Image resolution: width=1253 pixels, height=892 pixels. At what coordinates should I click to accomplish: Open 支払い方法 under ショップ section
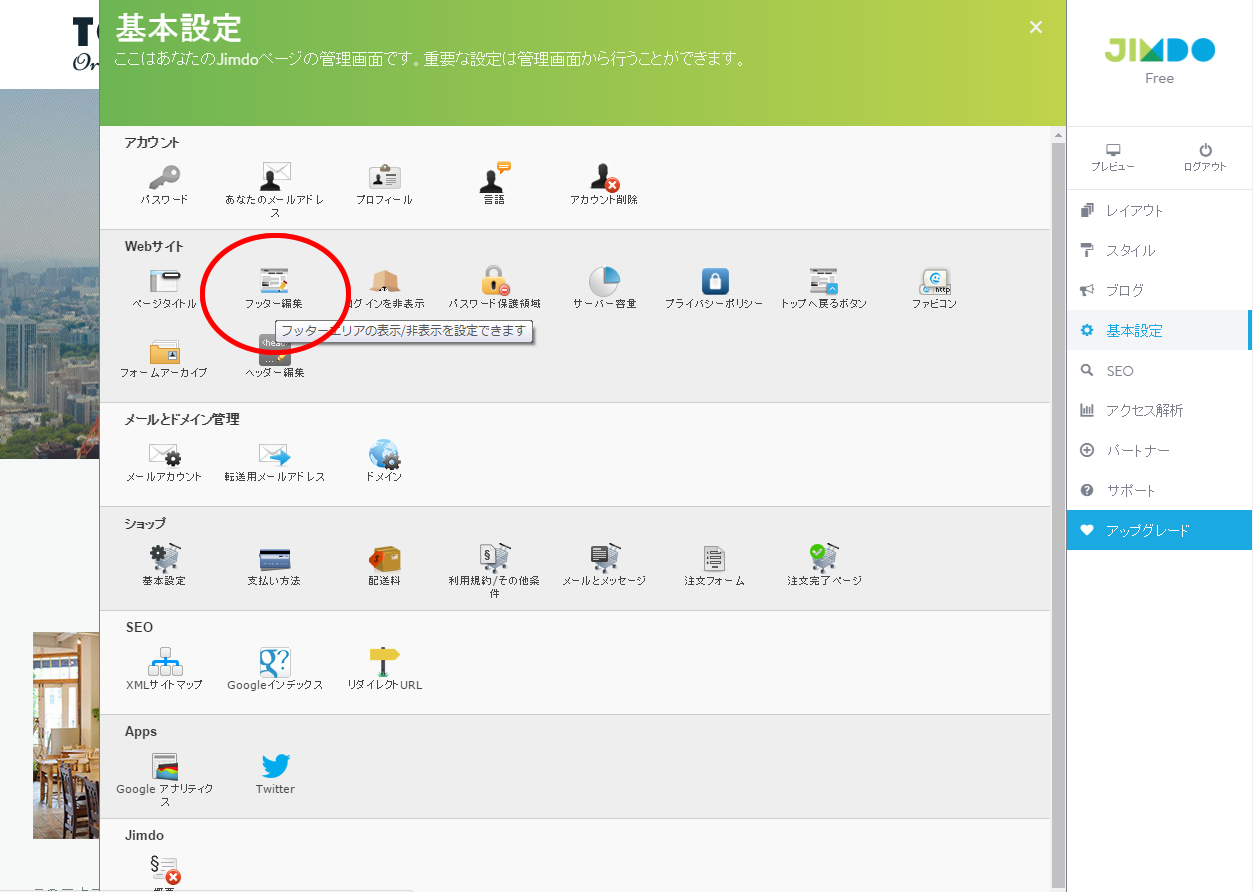coord(274,558)
